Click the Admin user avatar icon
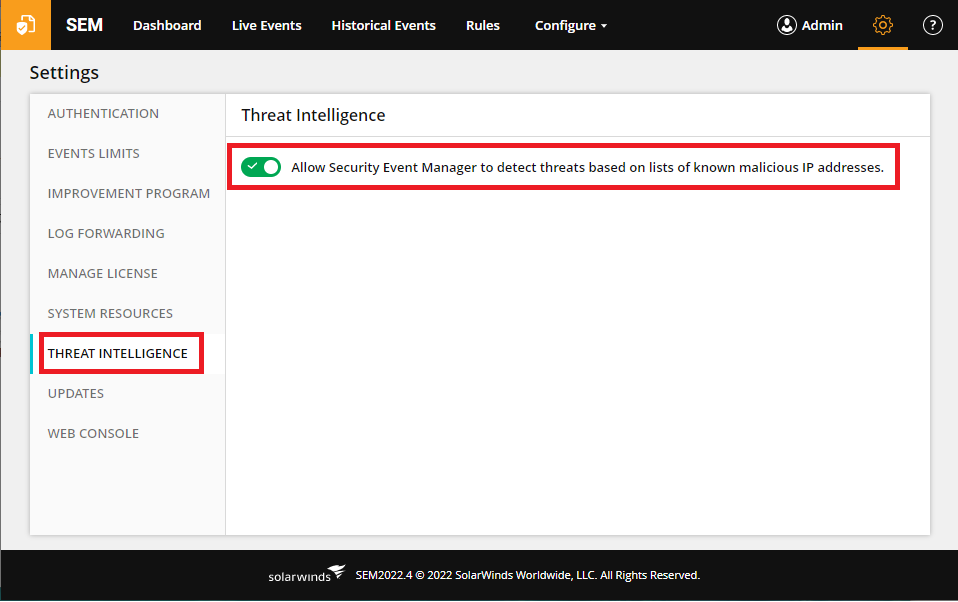 tap(786, 25)
